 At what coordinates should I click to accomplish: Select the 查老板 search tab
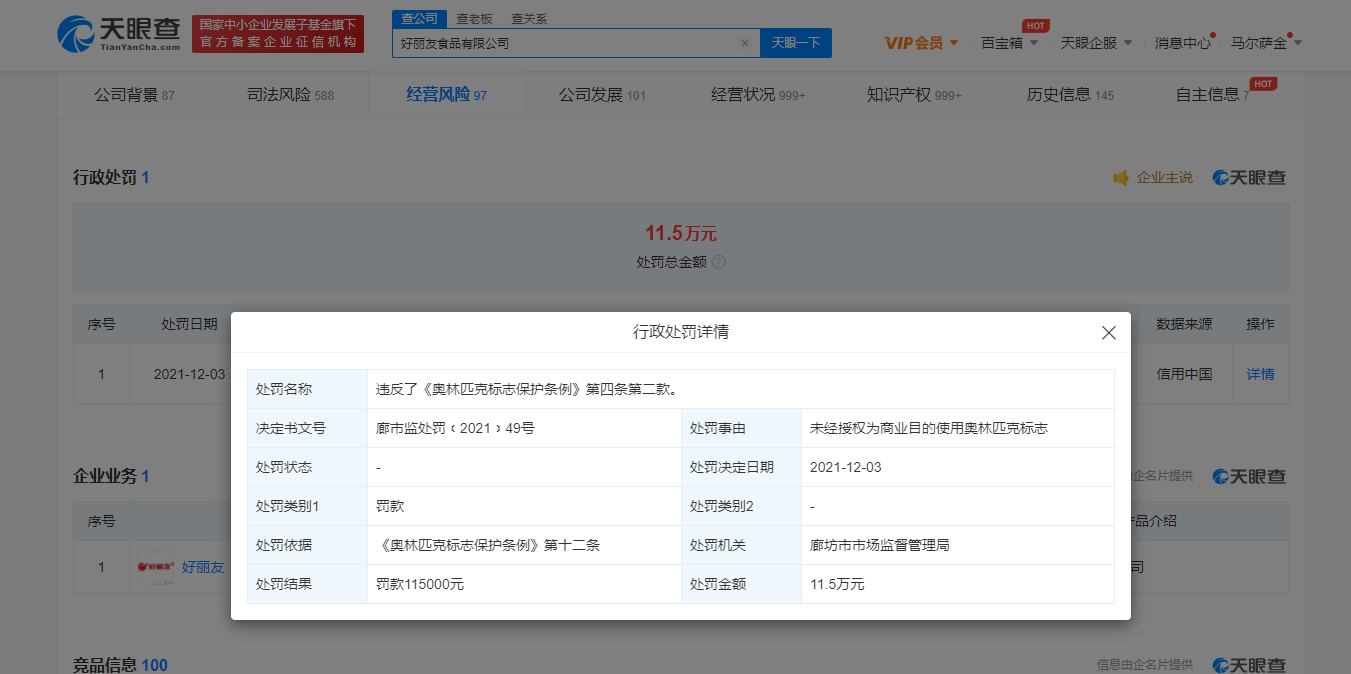474,19
